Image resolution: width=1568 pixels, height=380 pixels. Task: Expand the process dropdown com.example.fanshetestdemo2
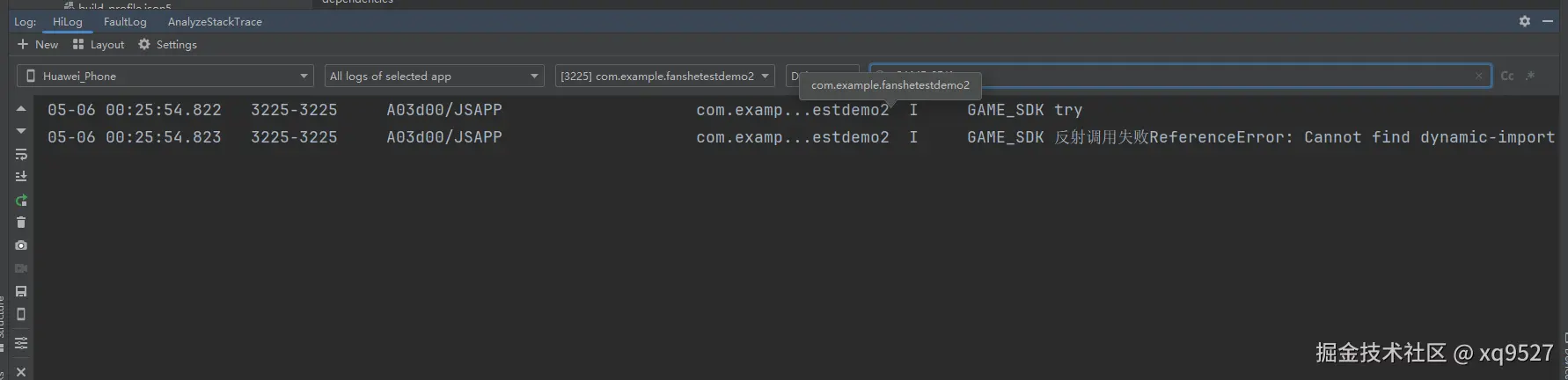pos(664,77)
